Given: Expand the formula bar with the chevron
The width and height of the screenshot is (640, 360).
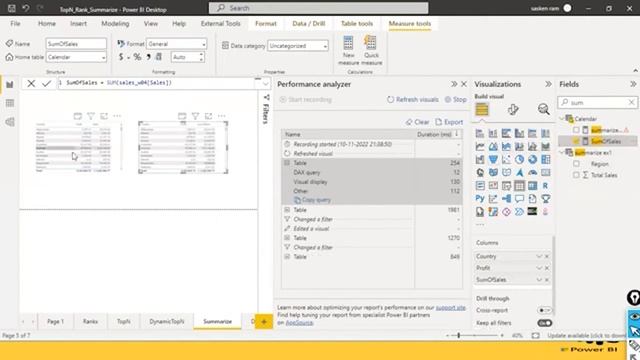Looking at the screenshot, I should tap(266, 84).
